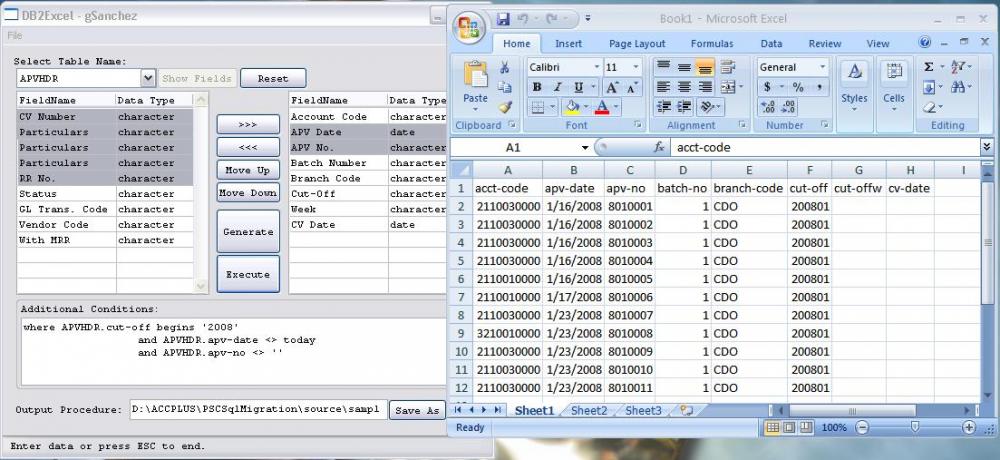Click the Insert Worksheet tab icon

click(x=686, y=410)
